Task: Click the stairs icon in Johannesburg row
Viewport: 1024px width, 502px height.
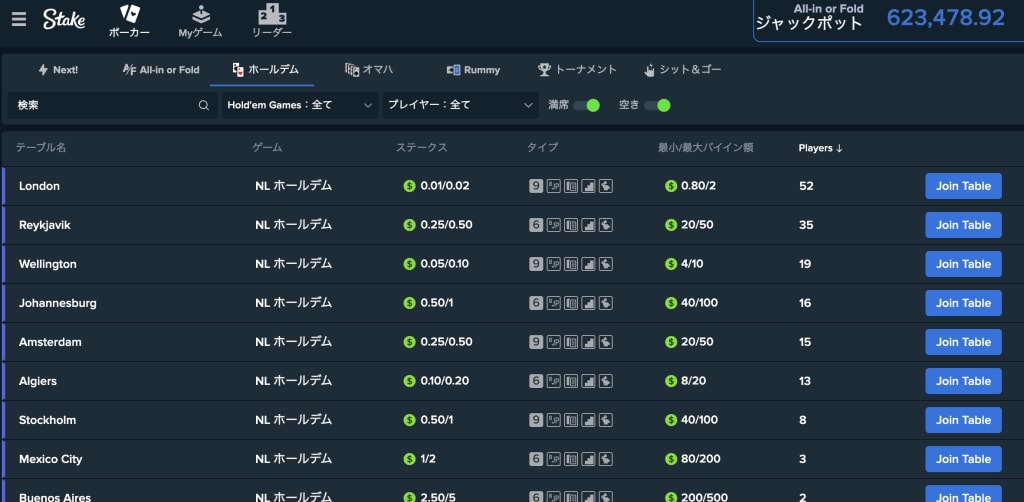Action: [588, 304]
